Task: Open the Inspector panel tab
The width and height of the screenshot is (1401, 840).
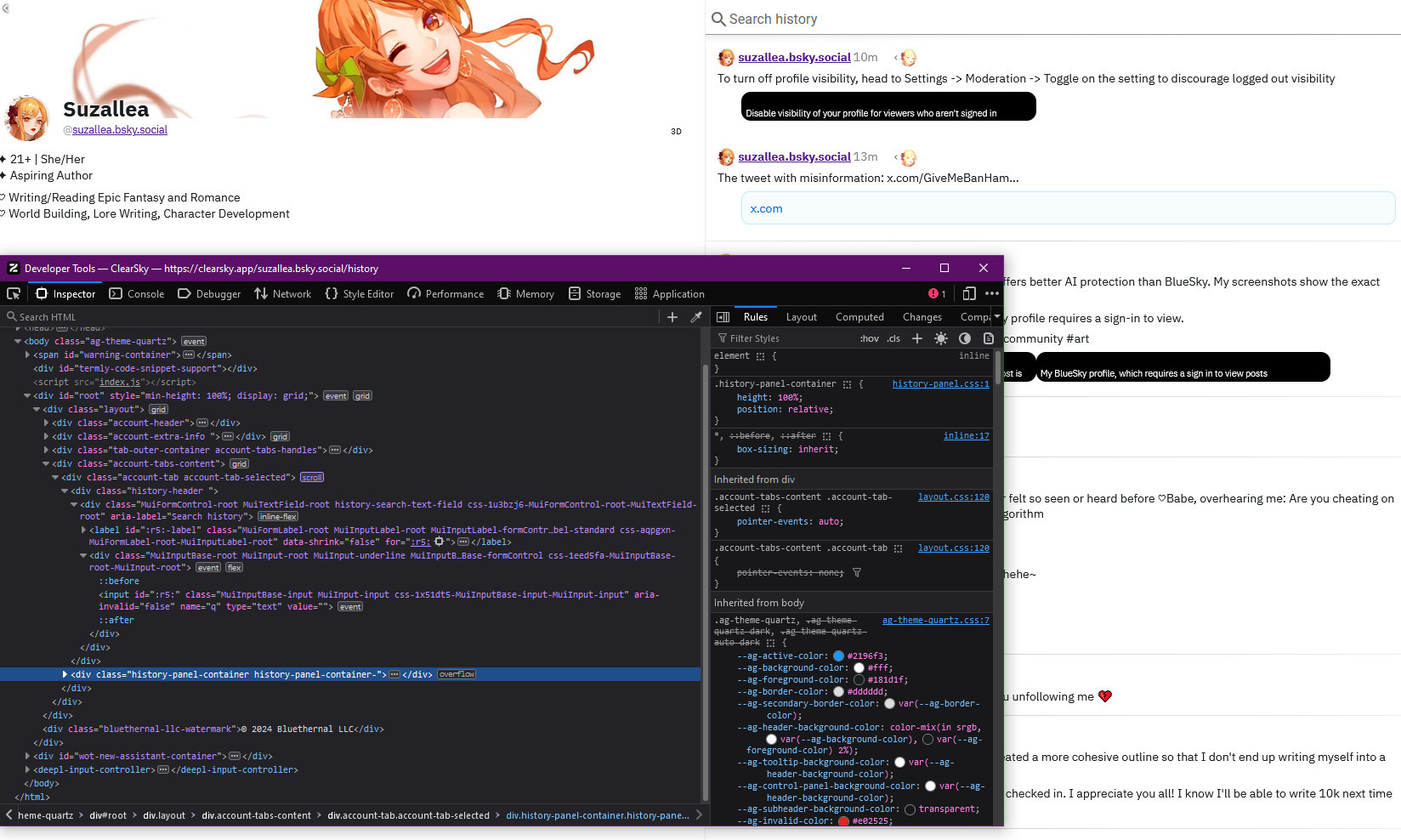Action: click(66, 293)
